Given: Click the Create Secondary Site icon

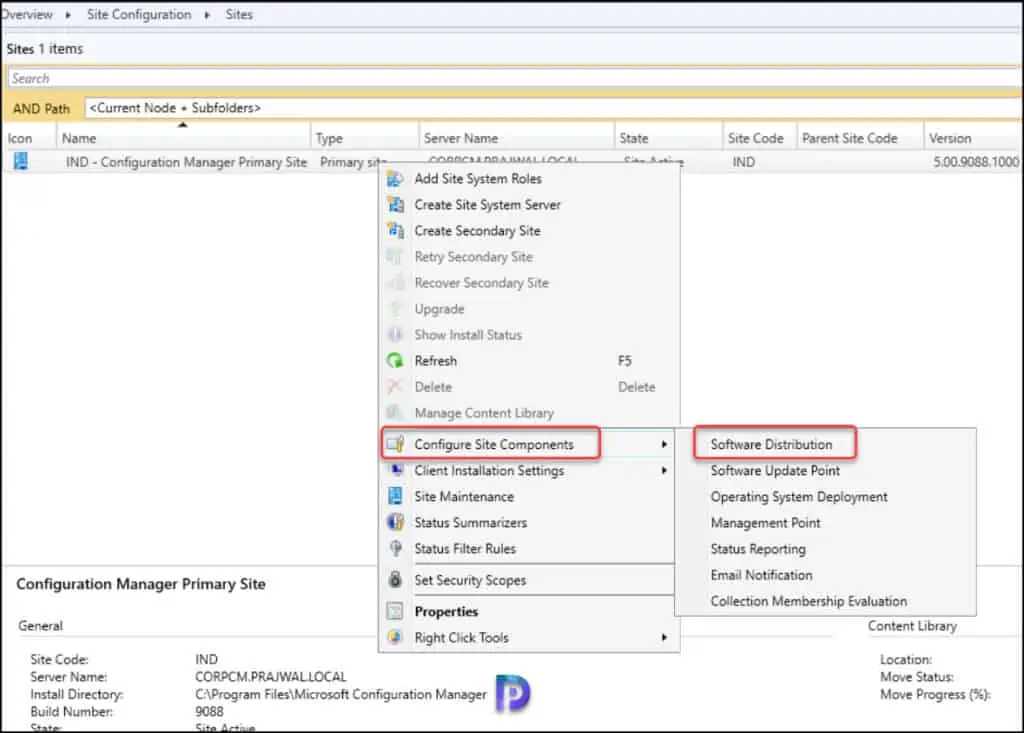Looking at the screenshot, I should pyautogui.click(x=395, y=231).
